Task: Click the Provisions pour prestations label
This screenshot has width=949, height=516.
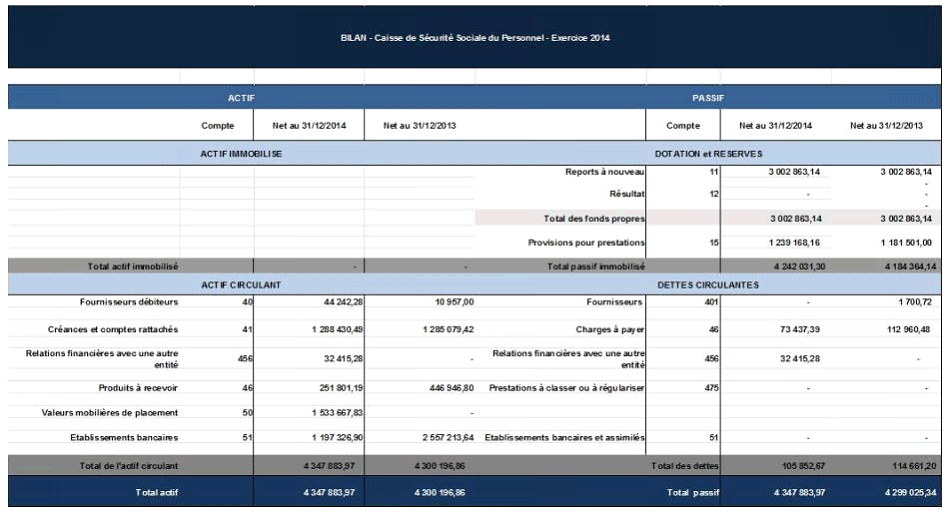Action: (x=586, y=242)
